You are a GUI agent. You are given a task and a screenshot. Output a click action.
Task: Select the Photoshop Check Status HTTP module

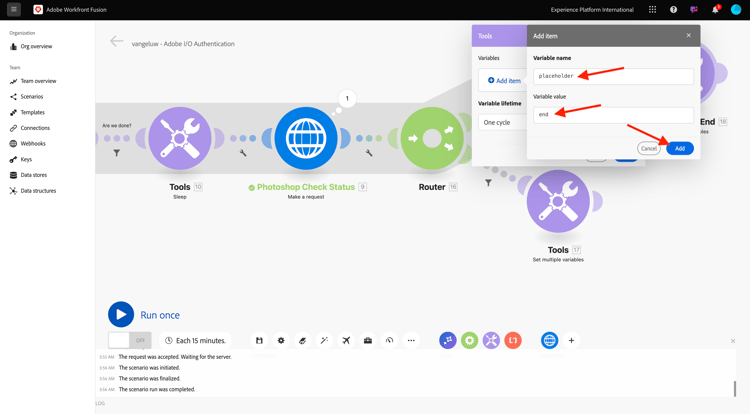pyautogui.click(x=306, y=138)
